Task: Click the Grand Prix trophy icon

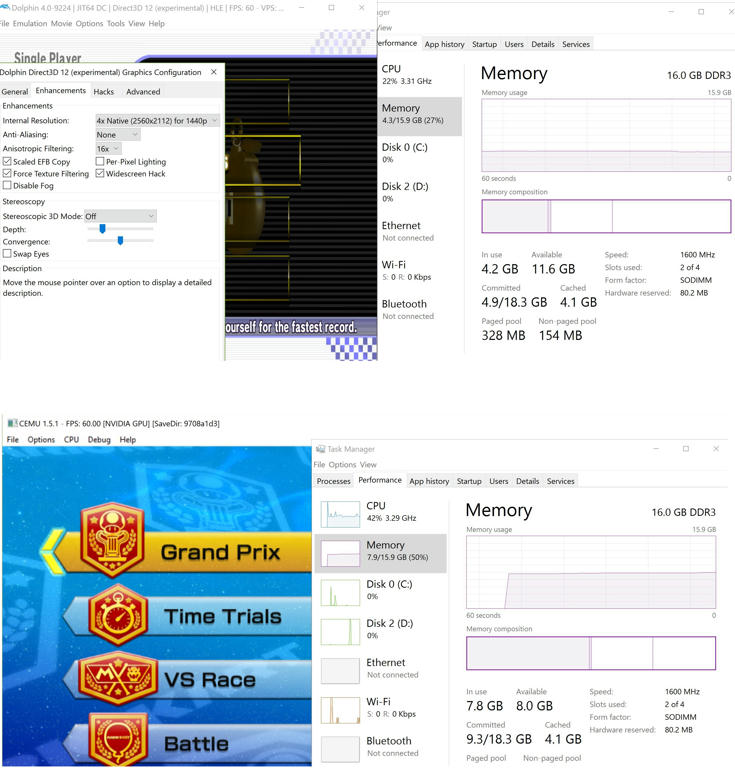Action: (x=113, y=540)
